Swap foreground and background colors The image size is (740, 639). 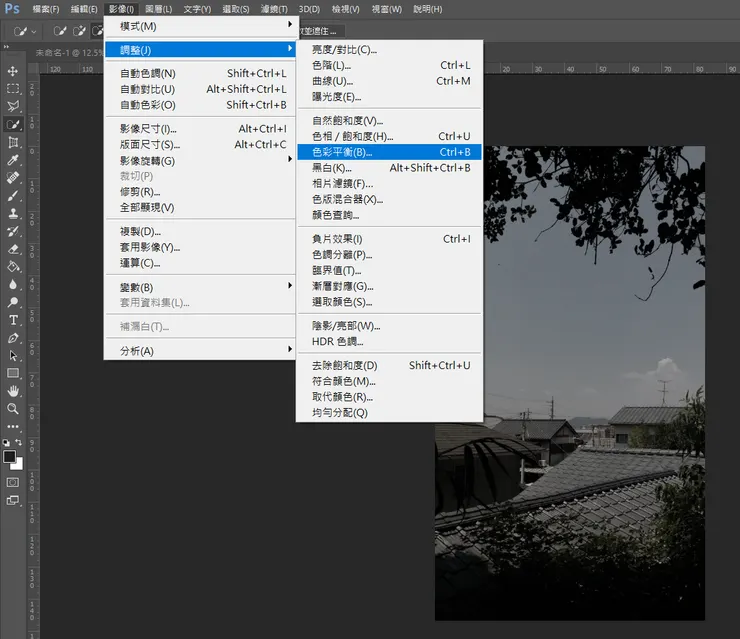(x=18, y=443)
